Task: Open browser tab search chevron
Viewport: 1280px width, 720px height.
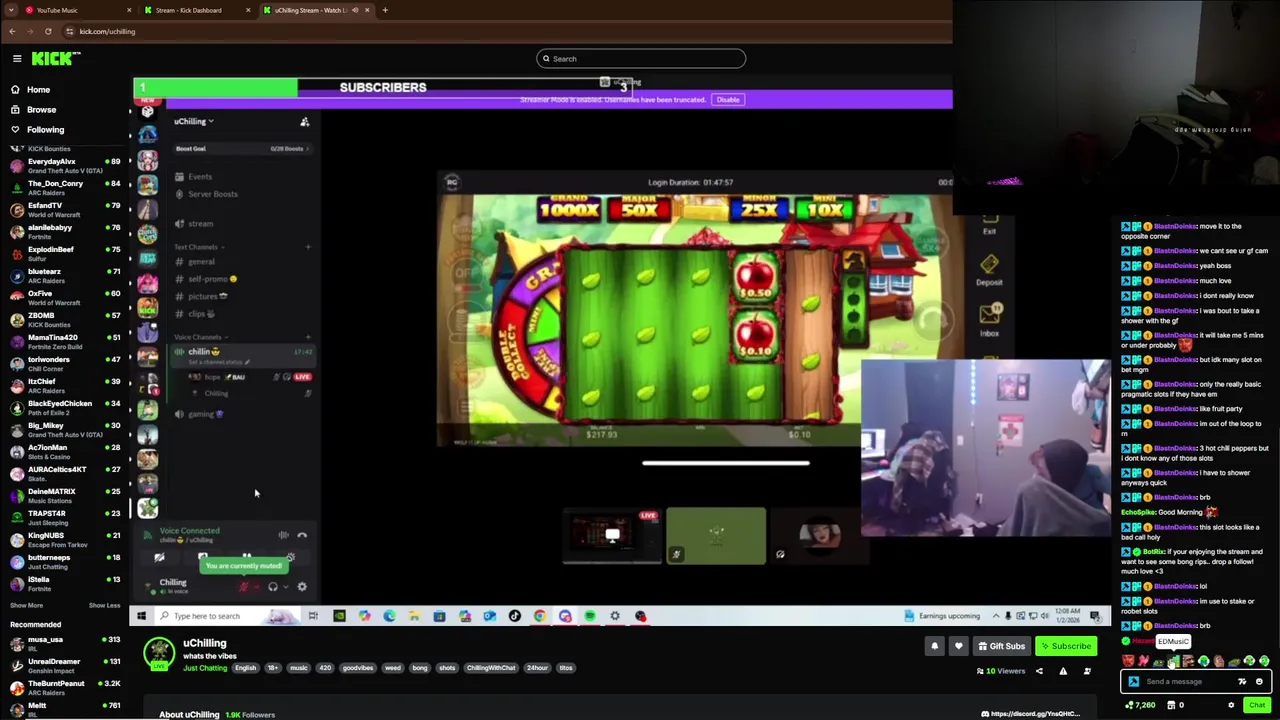Action: [12, 10]
